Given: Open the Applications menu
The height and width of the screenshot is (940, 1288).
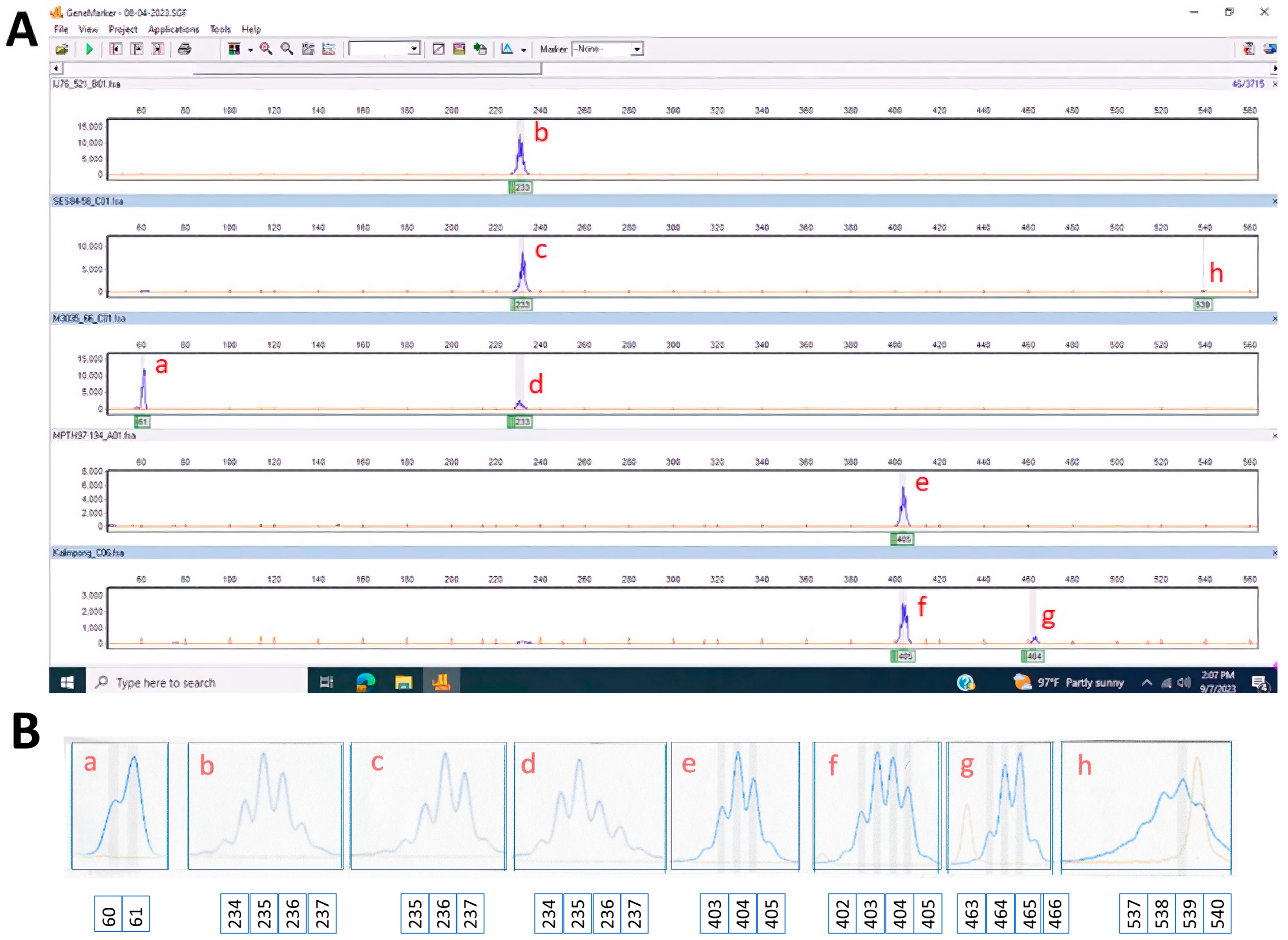Looking at the screenshot, I should pyautogui.click(x=174, y=29).
